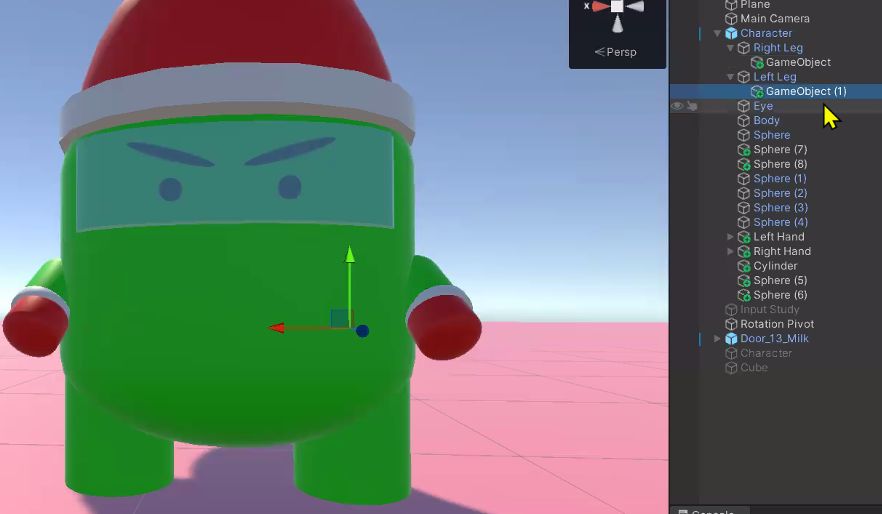Click the gray right cone of the scene gizmo
The width and height of the screenshot is (882, 514).
tap(635, 6)
